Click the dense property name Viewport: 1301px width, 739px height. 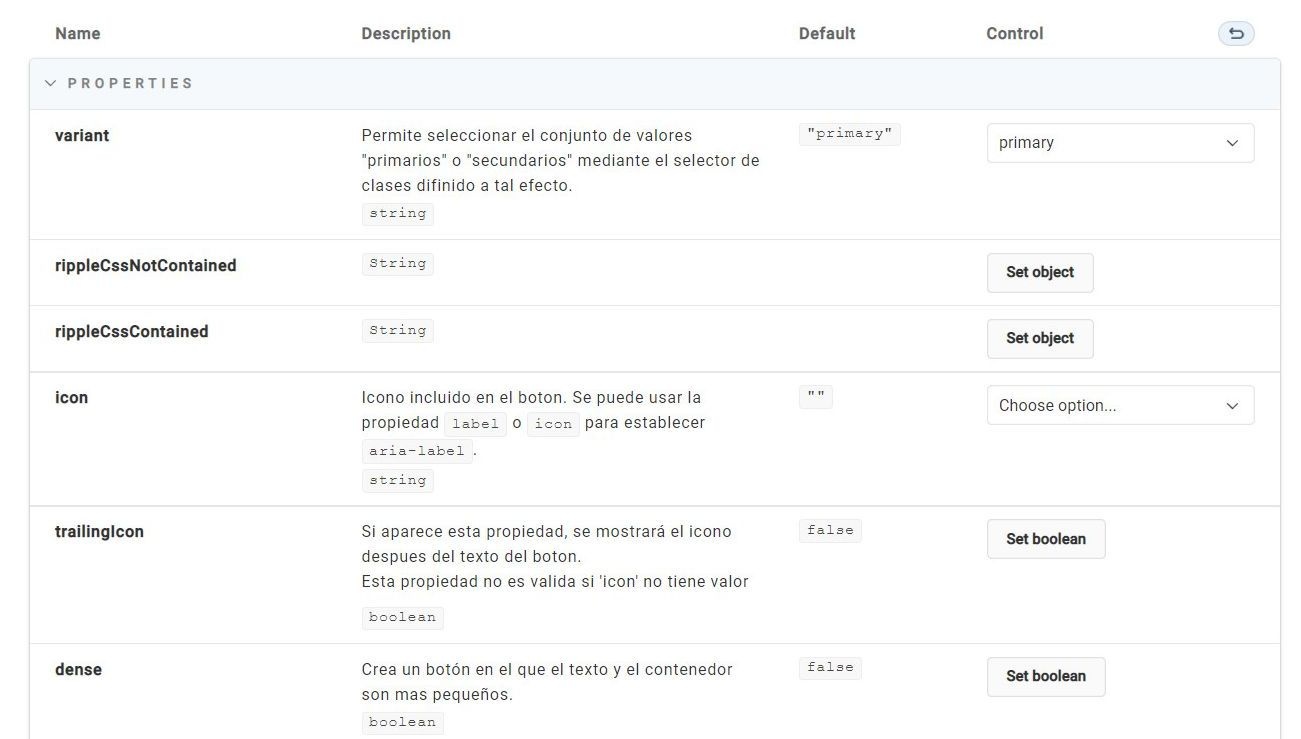(78, 670)
